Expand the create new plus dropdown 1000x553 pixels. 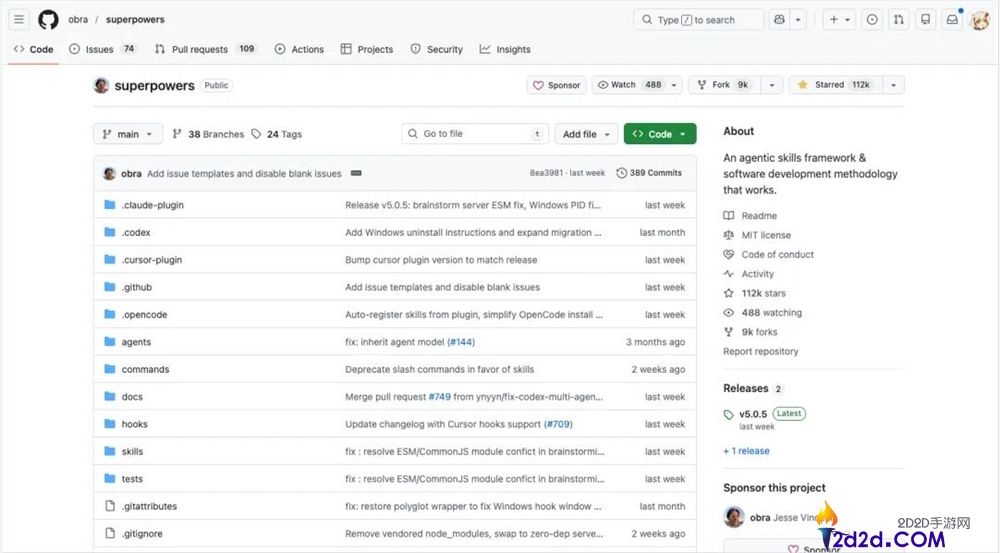(x=838, y=19)
